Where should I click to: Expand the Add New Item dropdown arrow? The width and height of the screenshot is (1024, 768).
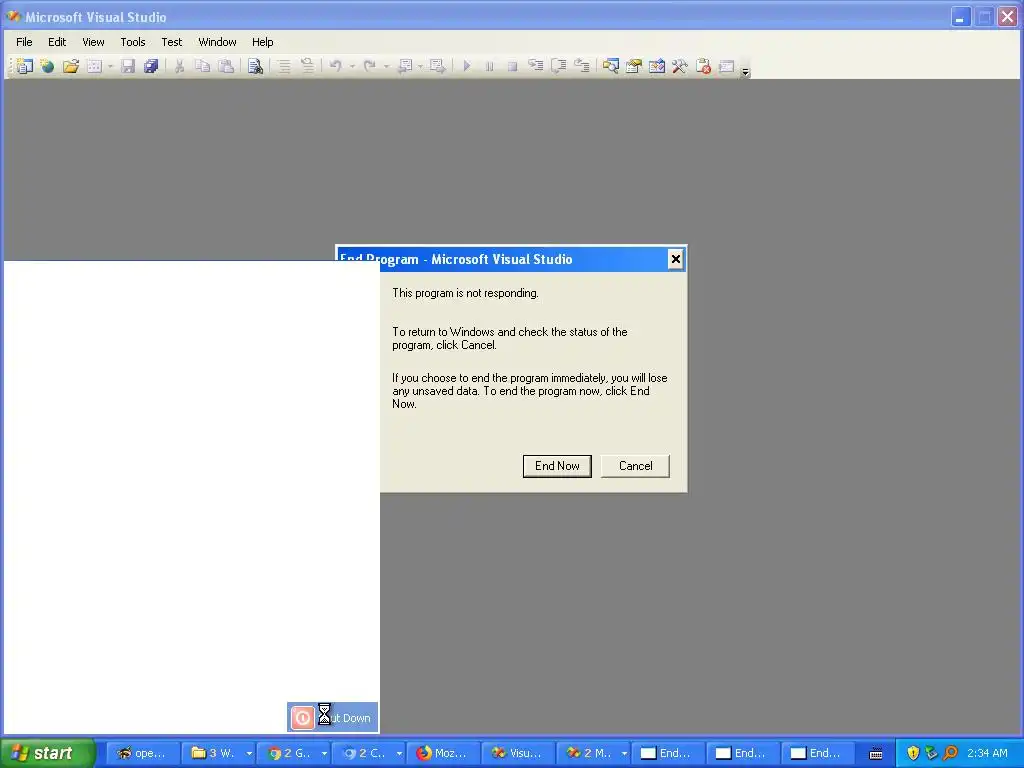click(x=110, y=66)
